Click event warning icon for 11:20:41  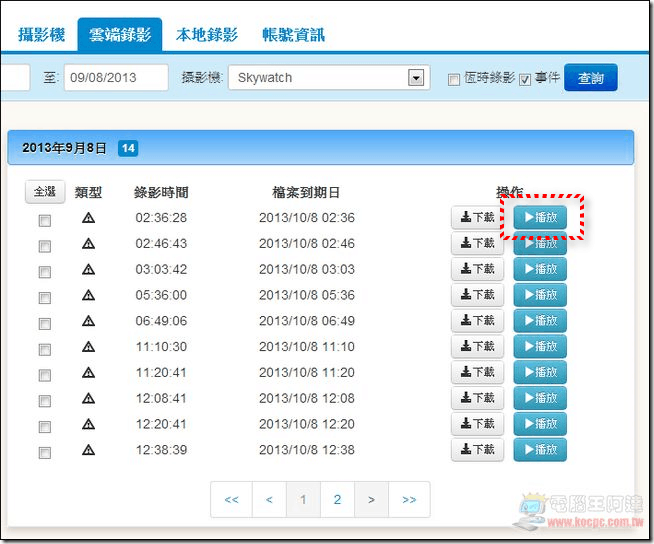point(88,372)
